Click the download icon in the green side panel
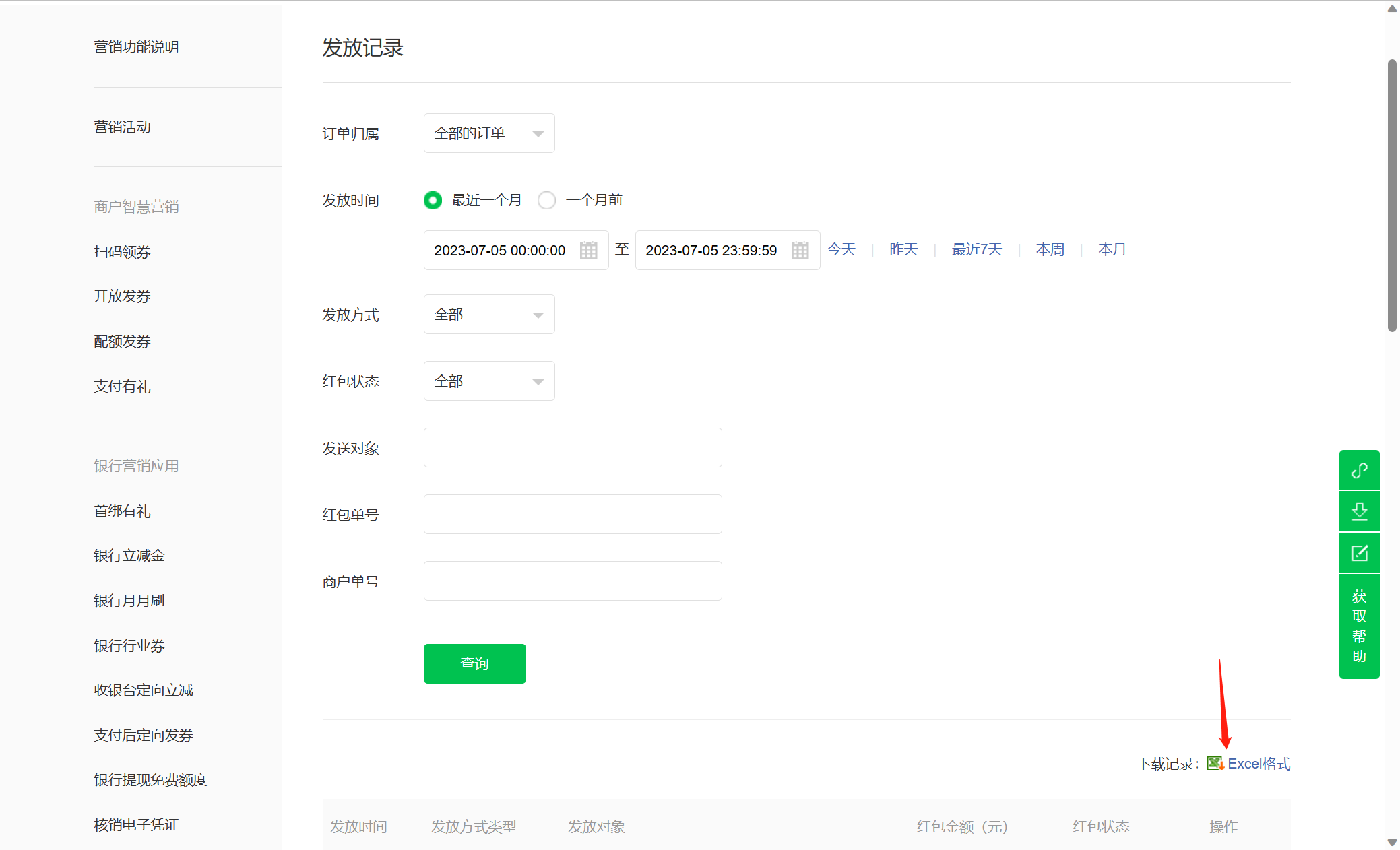Viewport: 1400px width, 850px height. pos(1359,511)
